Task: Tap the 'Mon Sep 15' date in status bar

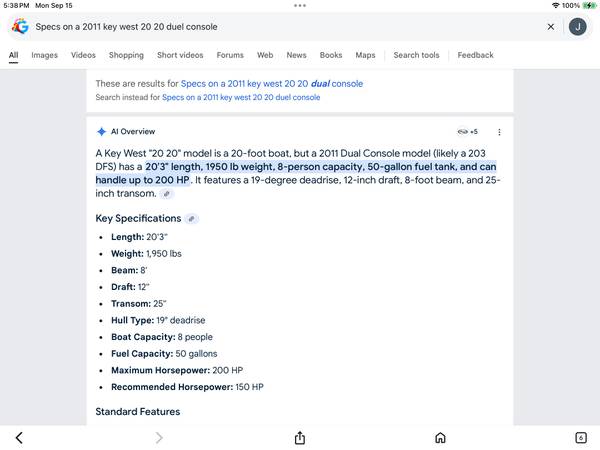Action: coord(54,5)
